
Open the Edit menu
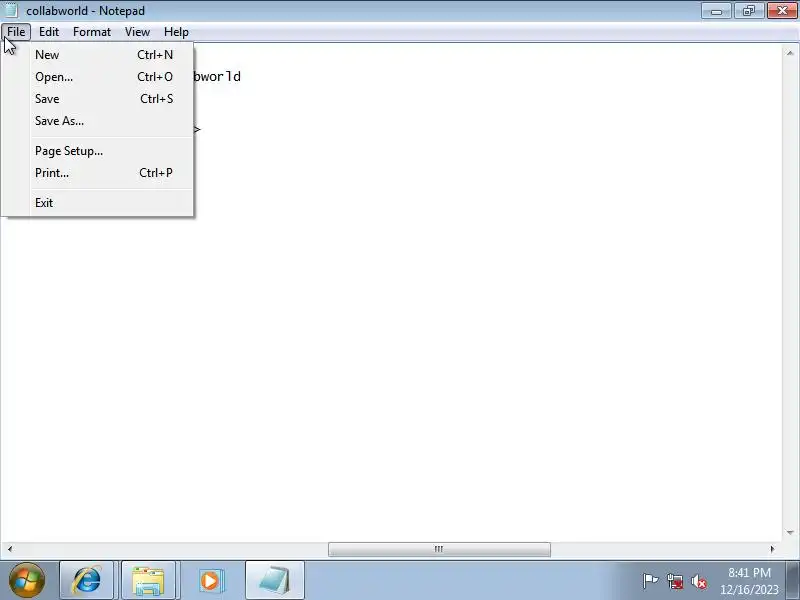(49, 32)
